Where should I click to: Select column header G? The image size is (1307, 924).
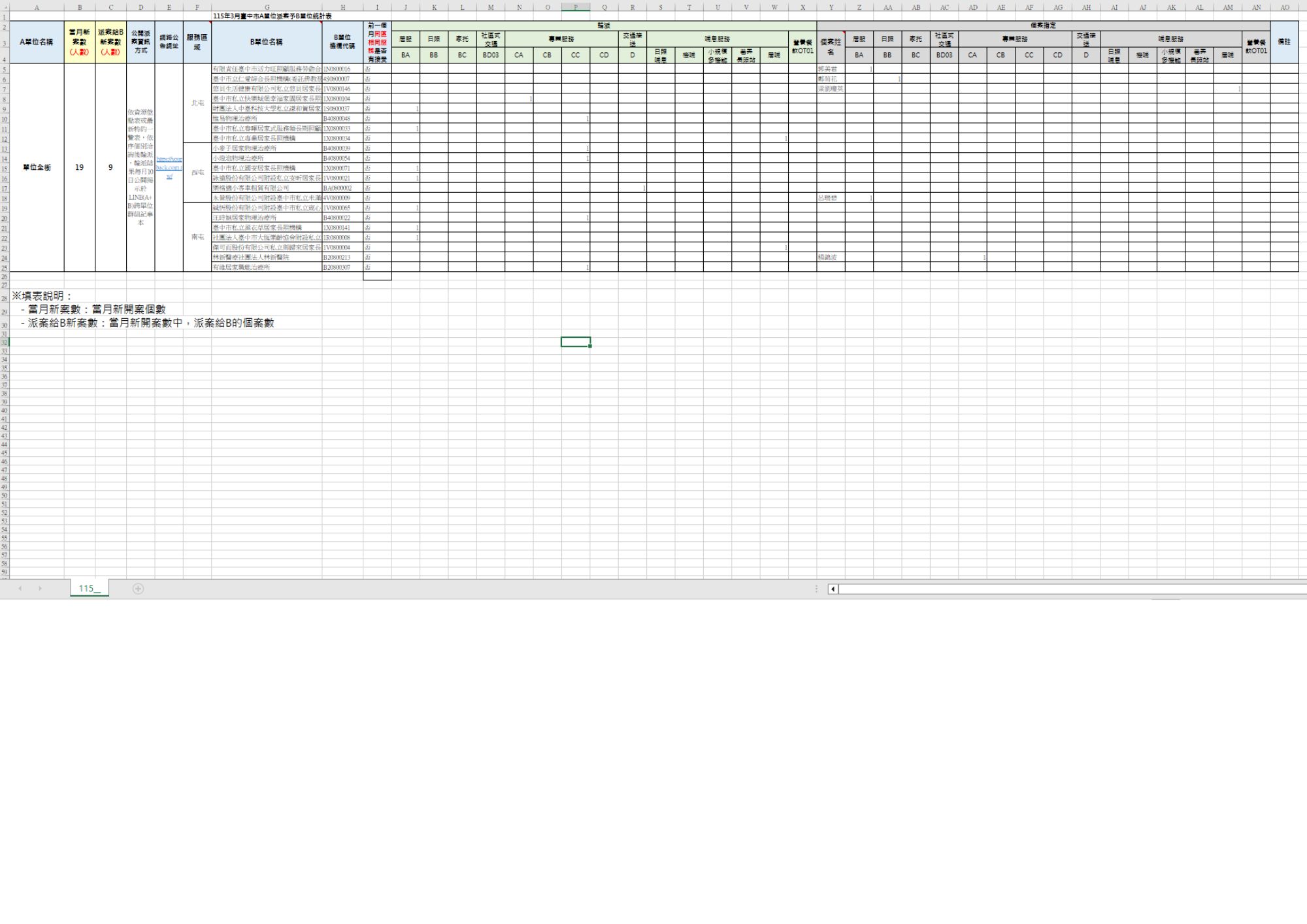coord(267,7)
